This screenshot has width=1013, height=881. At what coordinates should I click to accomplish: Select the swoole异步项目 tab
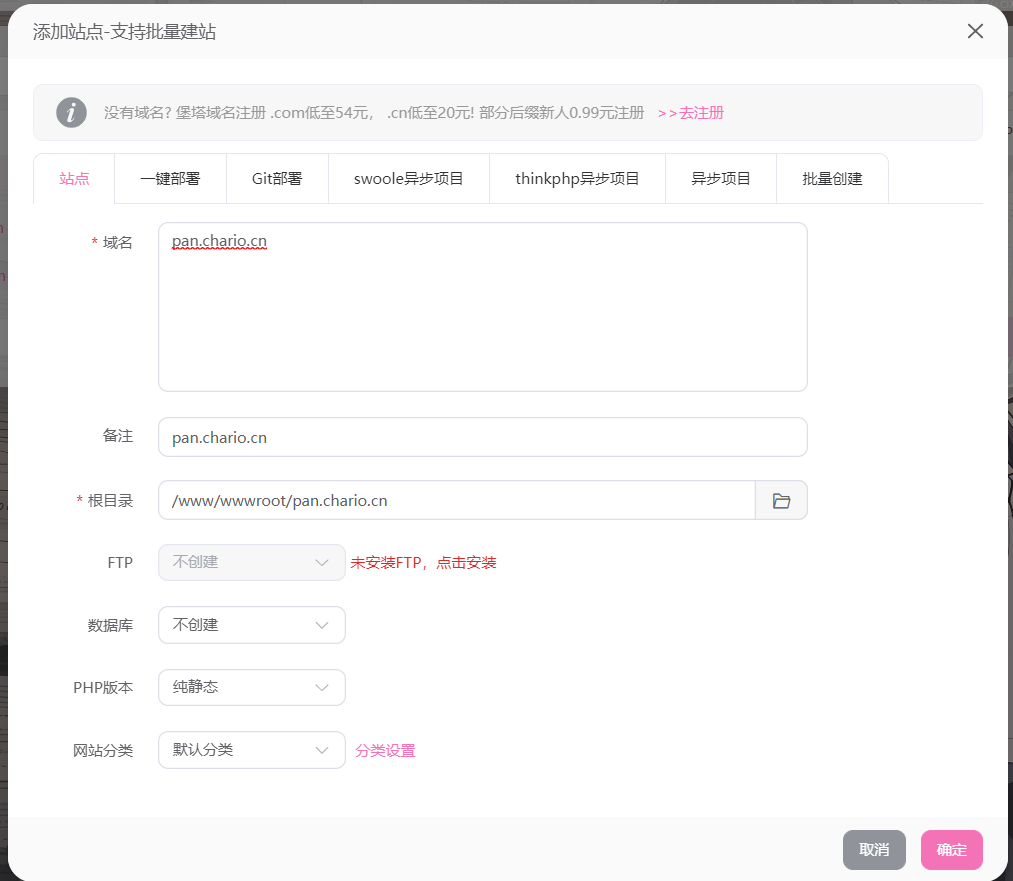pos(408,178)
